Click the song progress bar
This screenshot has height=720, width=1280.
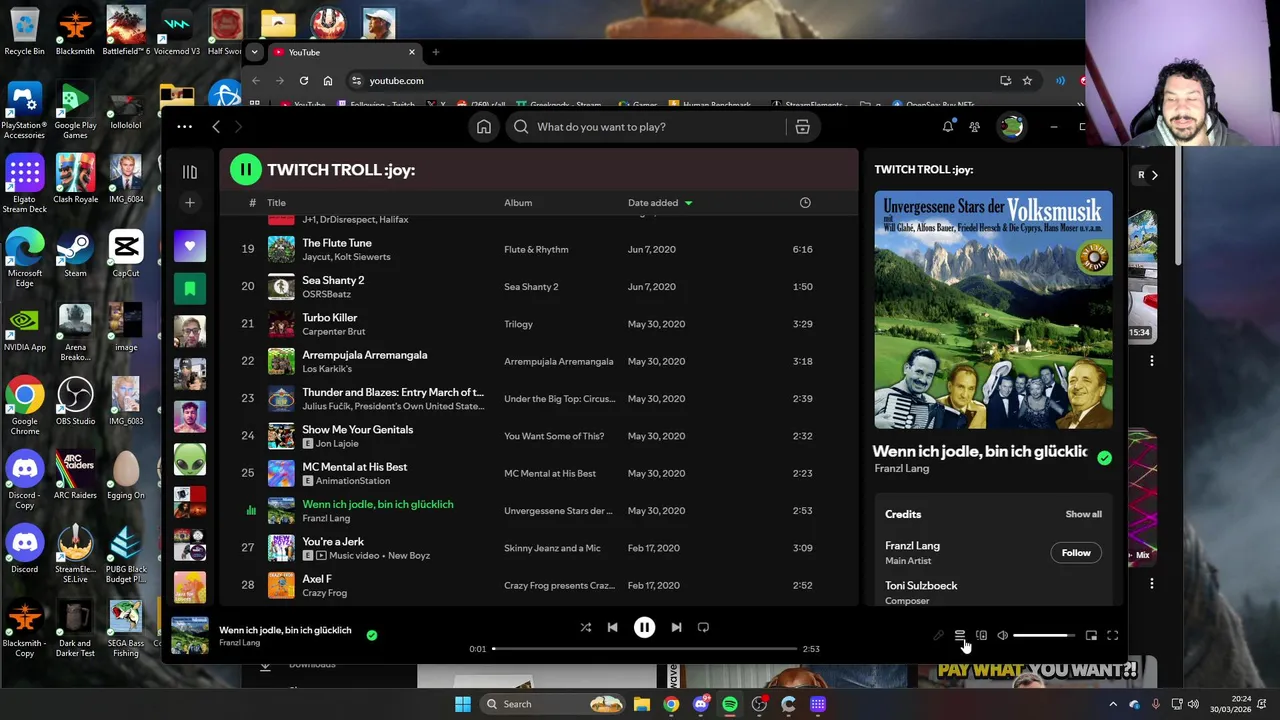pyautogui.click(x=644, y=649)
